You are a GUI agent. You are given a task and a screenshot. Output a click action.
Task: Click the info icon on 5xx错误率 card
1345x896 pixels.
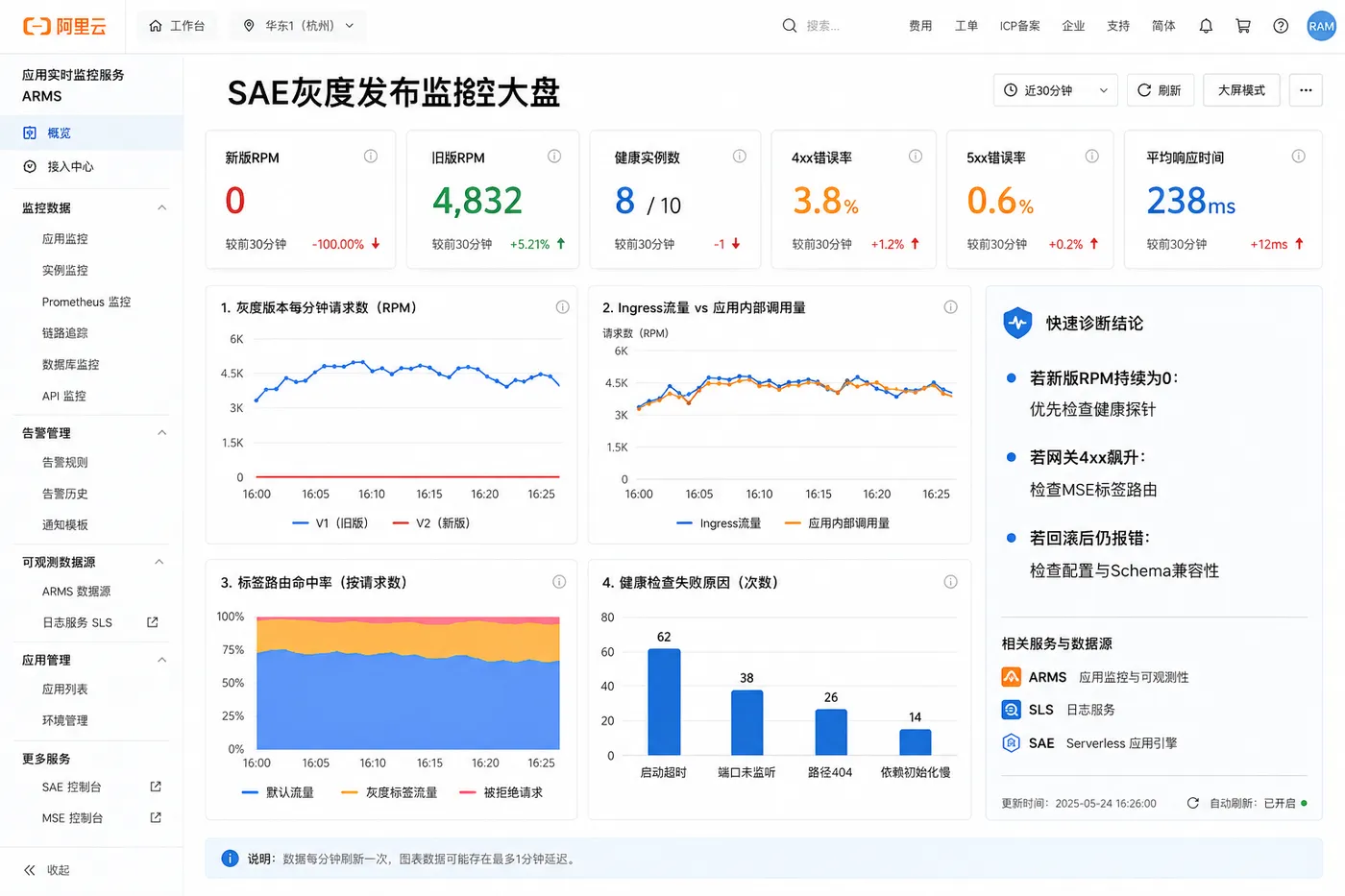pos(1092,157)
